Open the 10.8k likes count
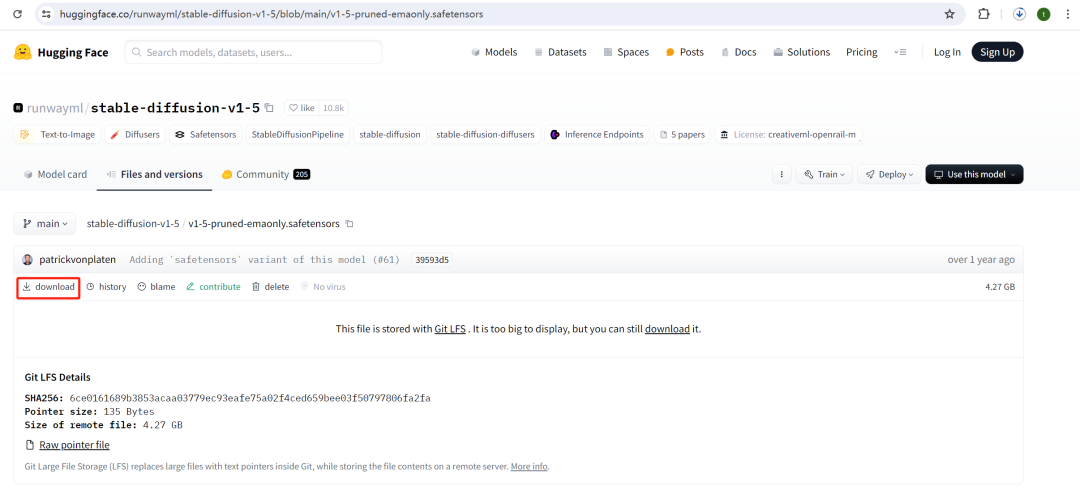 pos(334,108)
